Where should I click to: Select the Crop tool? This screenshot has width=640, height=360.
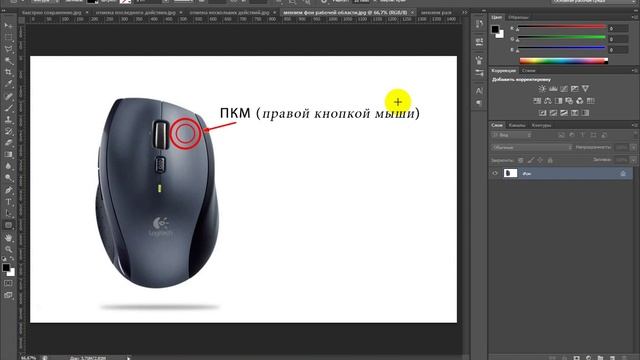(8, 72)
